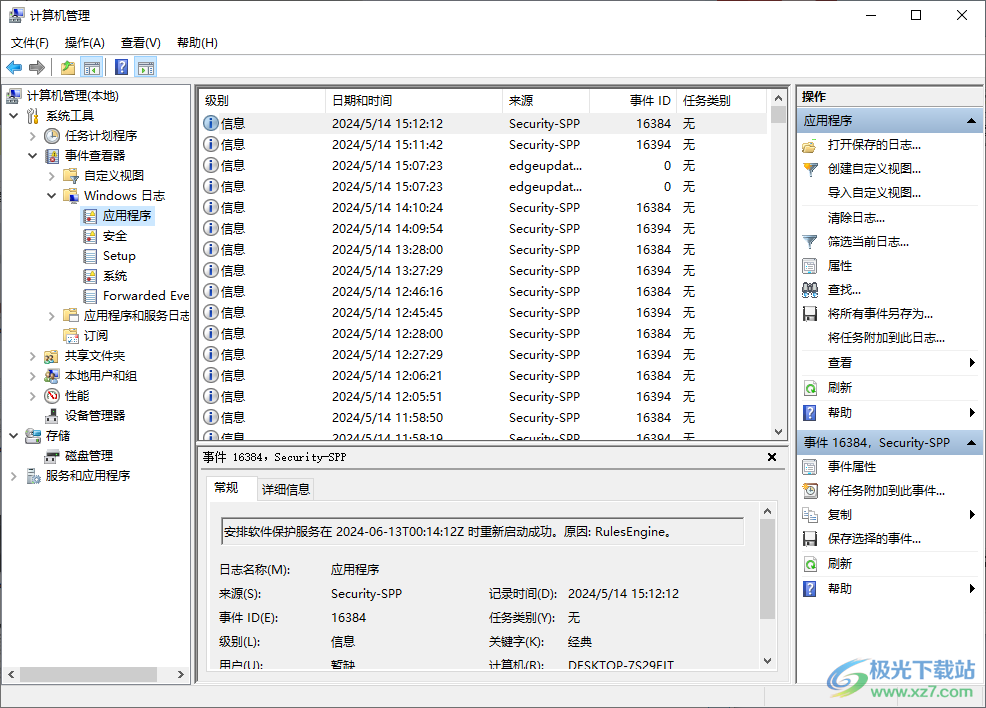
Task: Click the Up one level folder icon
Action: click(x=68, y=67)
